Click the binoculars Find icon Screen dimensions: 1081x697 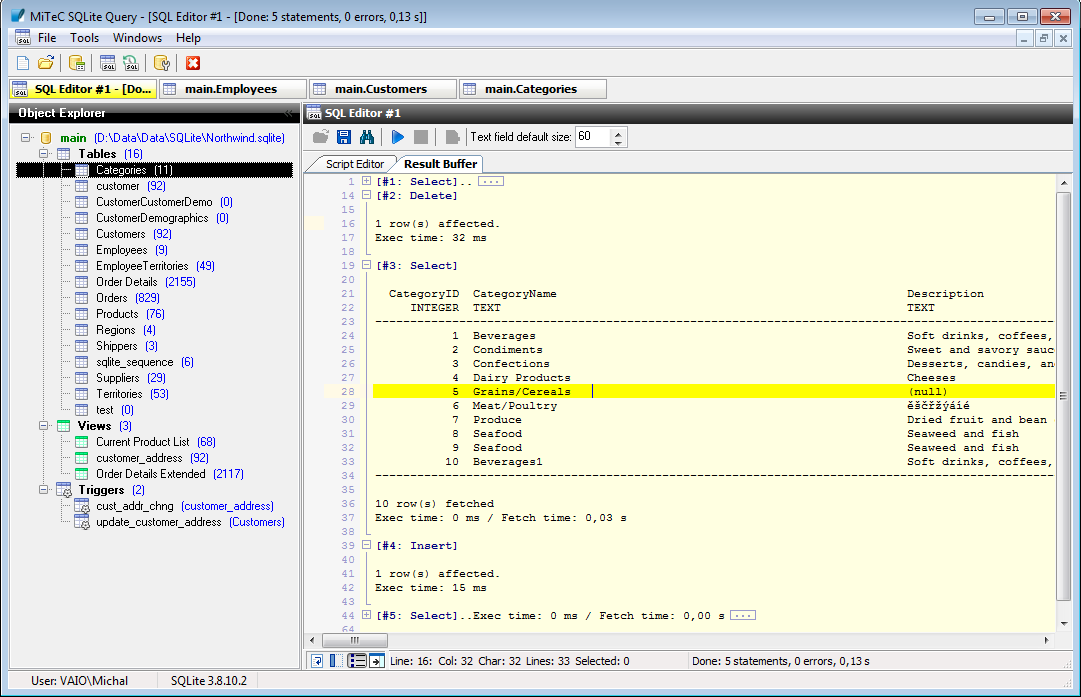[x=367, y=137]
